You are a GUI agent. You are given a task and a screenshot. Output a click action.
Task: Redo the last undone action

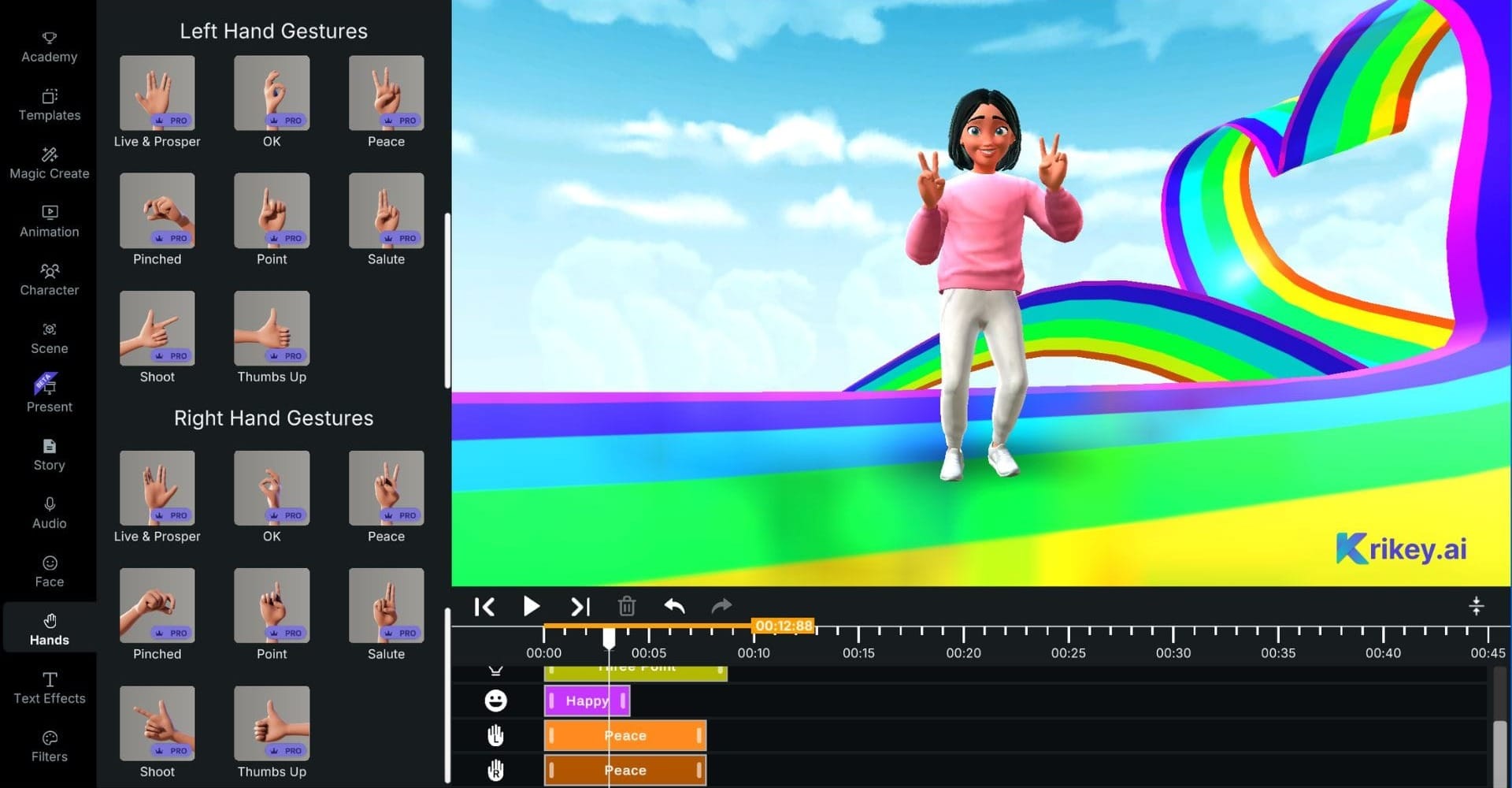721,606
